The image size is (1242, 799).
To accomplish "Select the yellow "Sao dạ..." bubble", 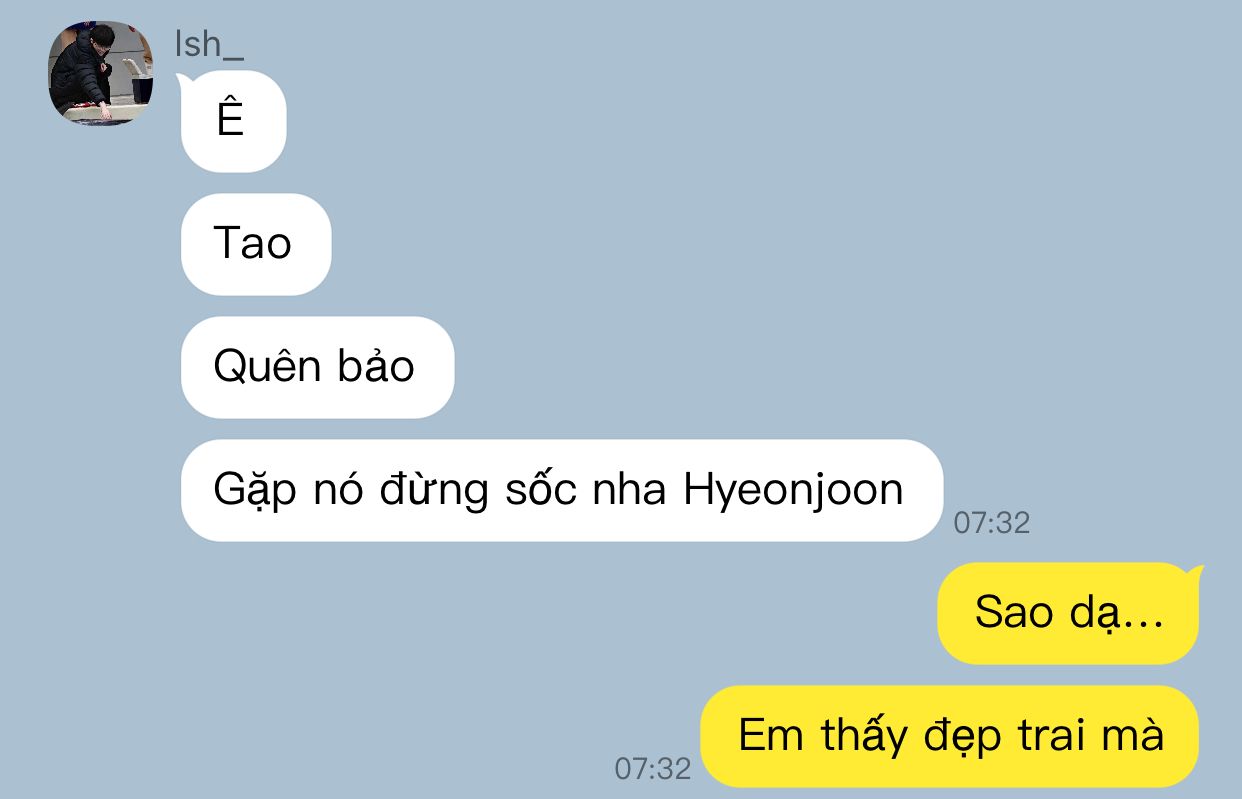I will pos(1068,613).
